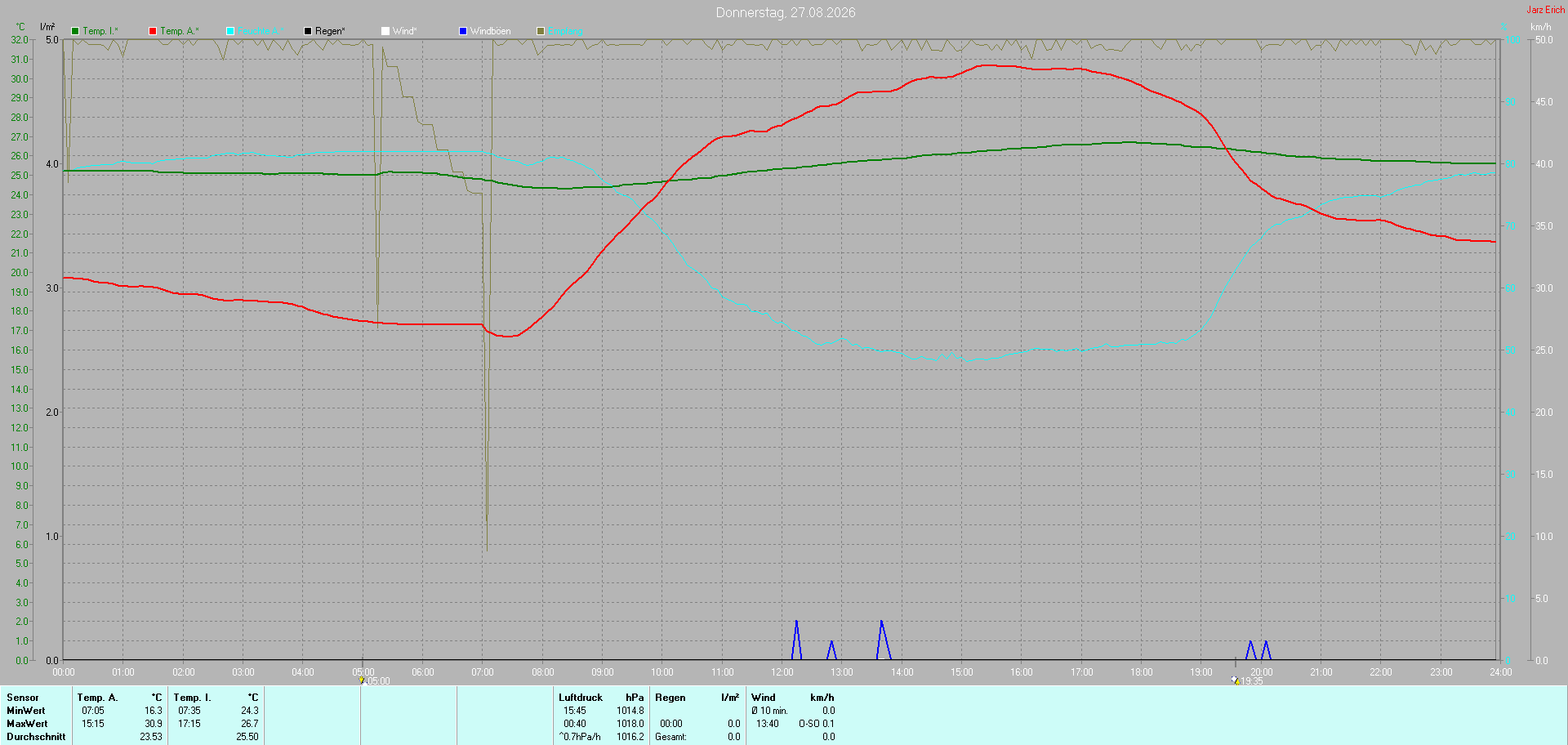Click the MaxWert row label

[x=27, y=724]
